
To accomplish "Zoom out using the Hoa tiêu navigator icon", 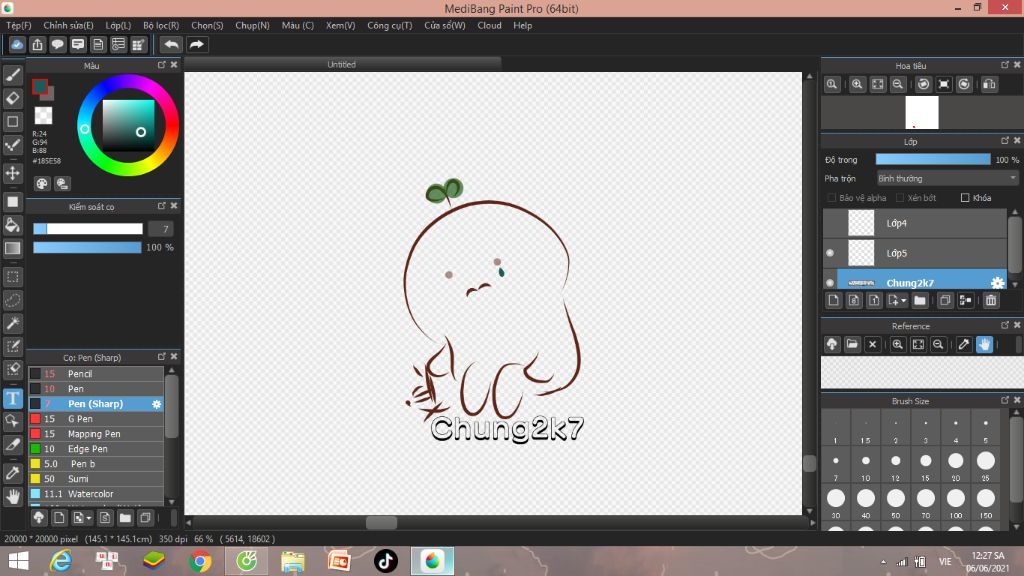I will click(x=898, y=84).
